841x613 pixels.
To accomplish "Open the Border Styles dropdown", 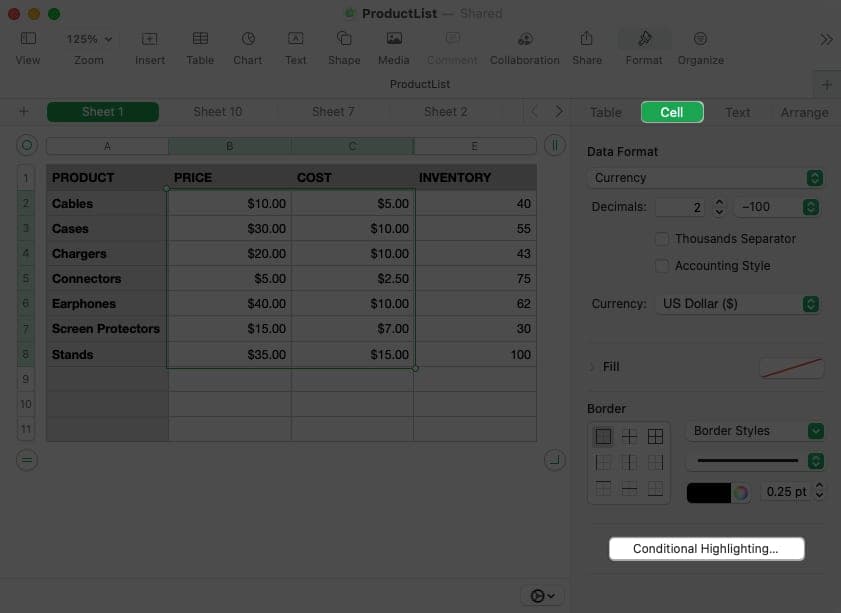I will click(x=755, y=431).
